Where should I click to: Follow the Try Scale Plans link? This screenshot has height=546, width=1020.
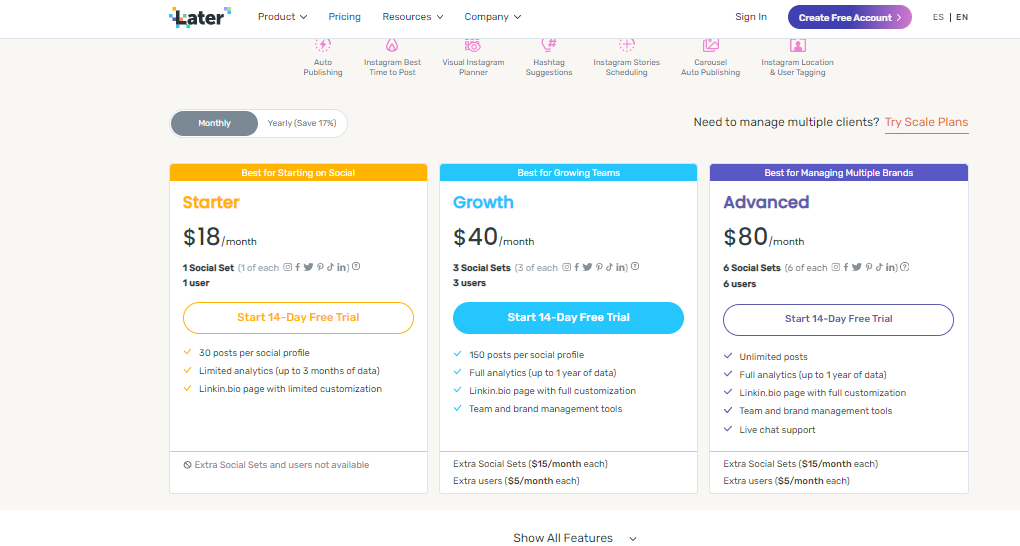(926, 123)
